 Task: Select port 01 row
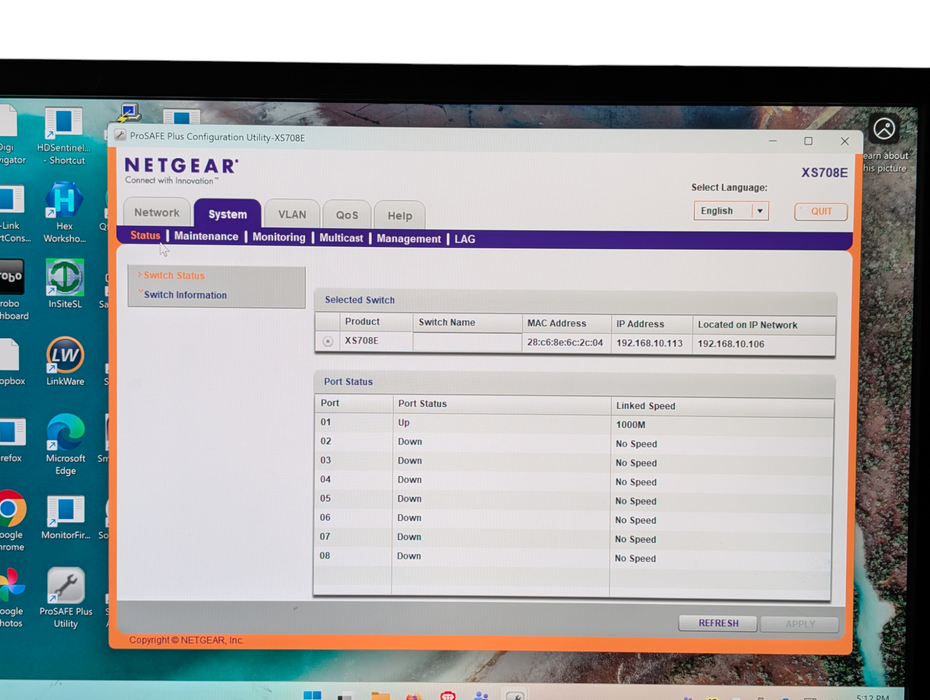pyautogui.click(x=574, y=424)
